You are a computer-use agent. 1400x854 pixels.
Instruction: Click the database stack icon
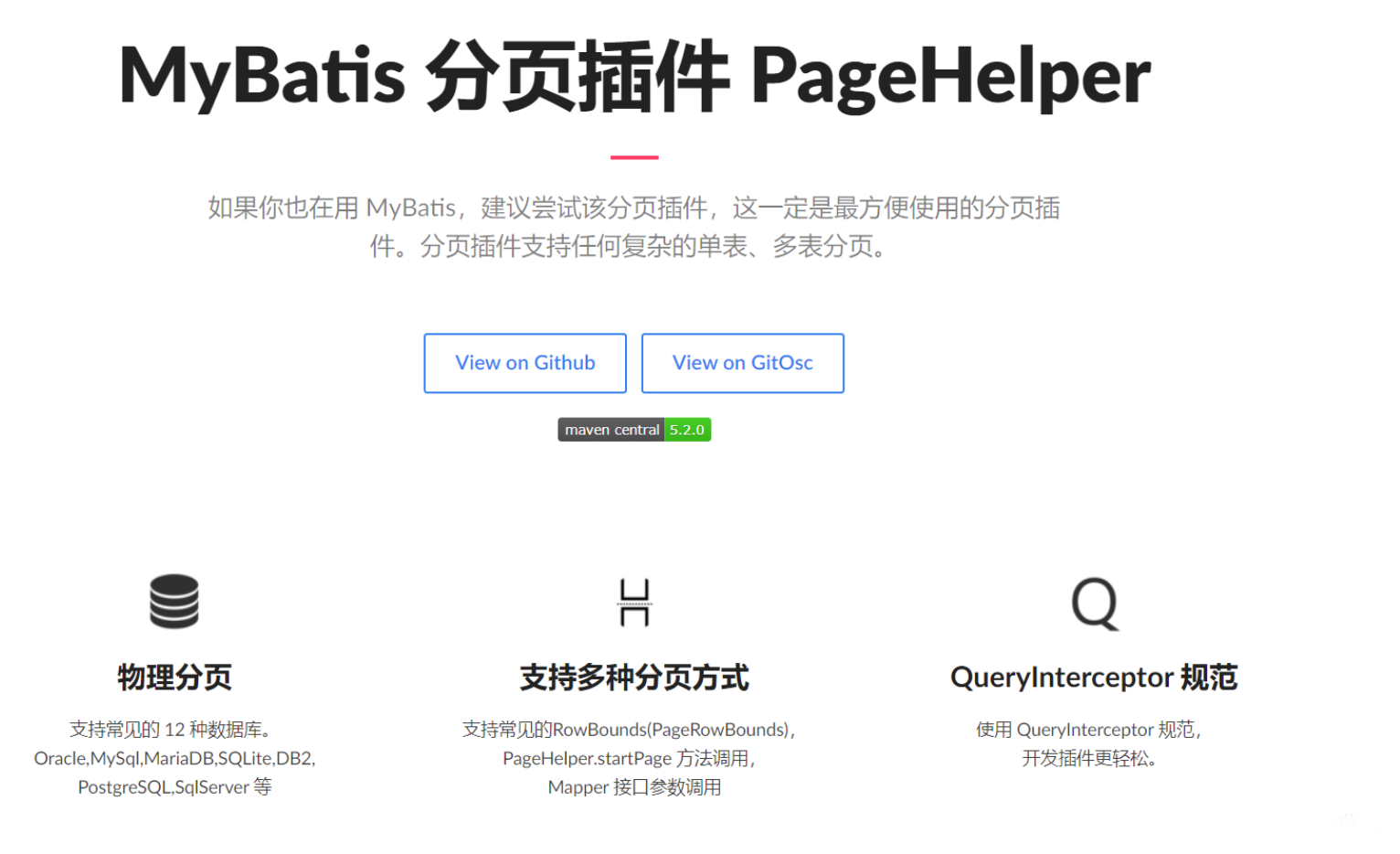[x=175, y=602]
